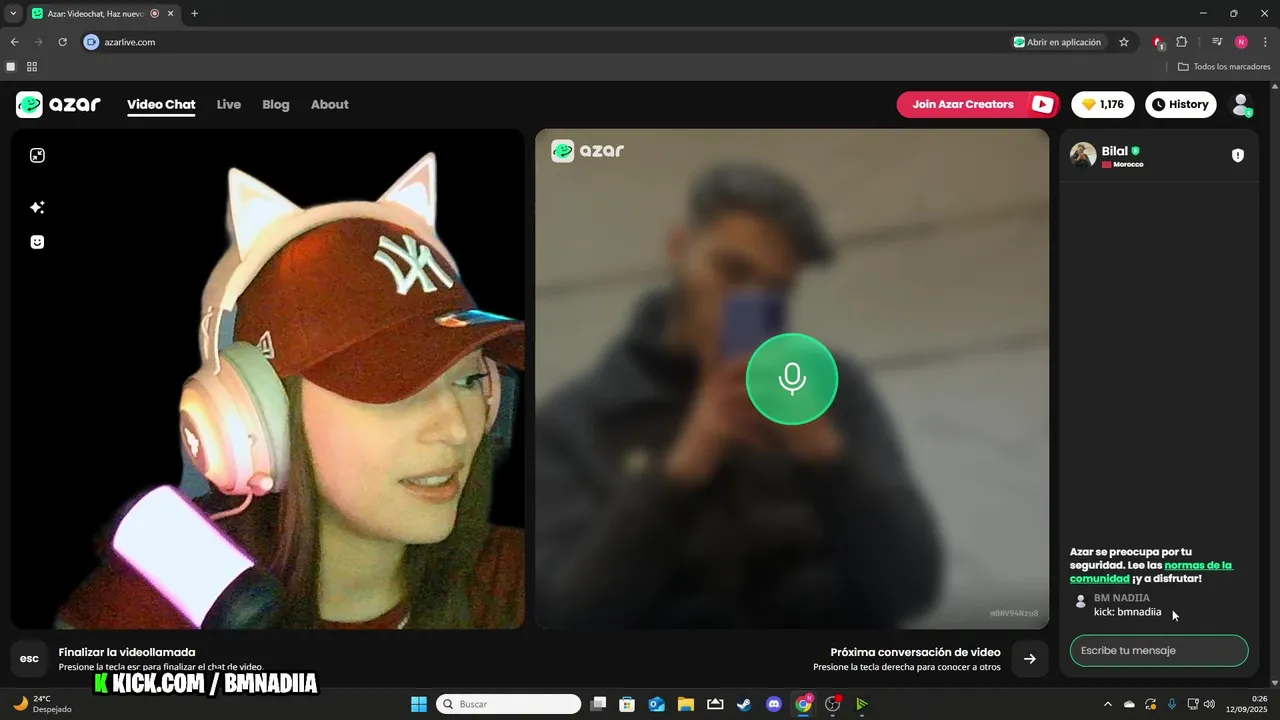Open gems balance showing 1,176
This screenshot has width=1280, height=720.
[1103, 104]
